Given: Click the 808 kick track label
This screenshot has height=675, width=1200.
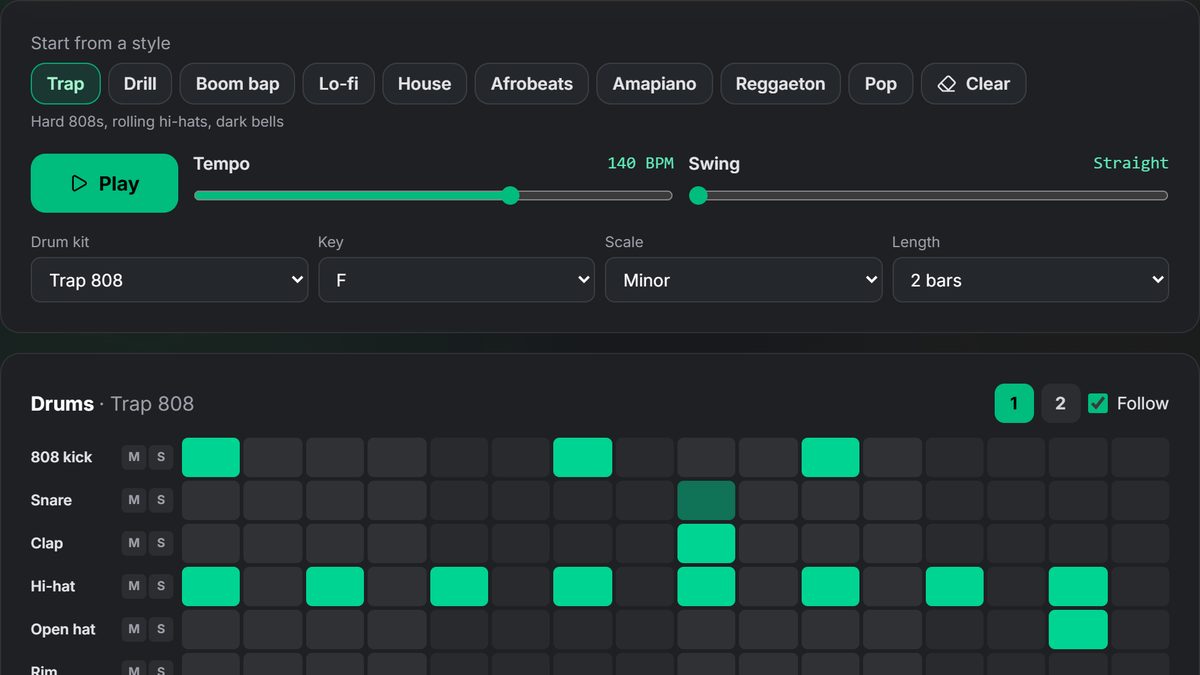Looking at the screenshot, I should tap(61, 457).
